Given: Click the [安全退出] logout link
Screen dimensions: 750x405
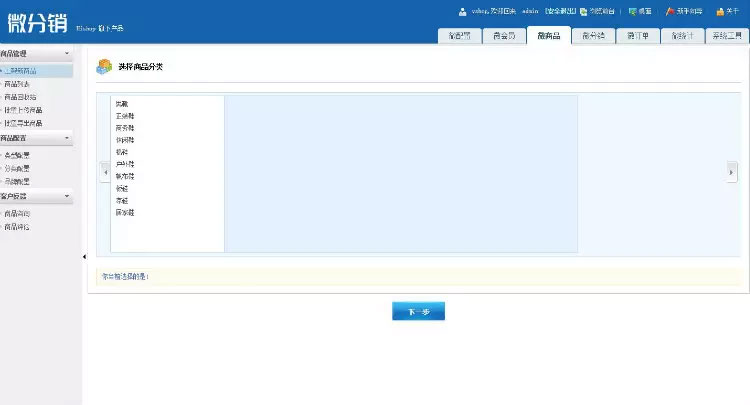Looking at the screenshot, I should click(560, 11).
